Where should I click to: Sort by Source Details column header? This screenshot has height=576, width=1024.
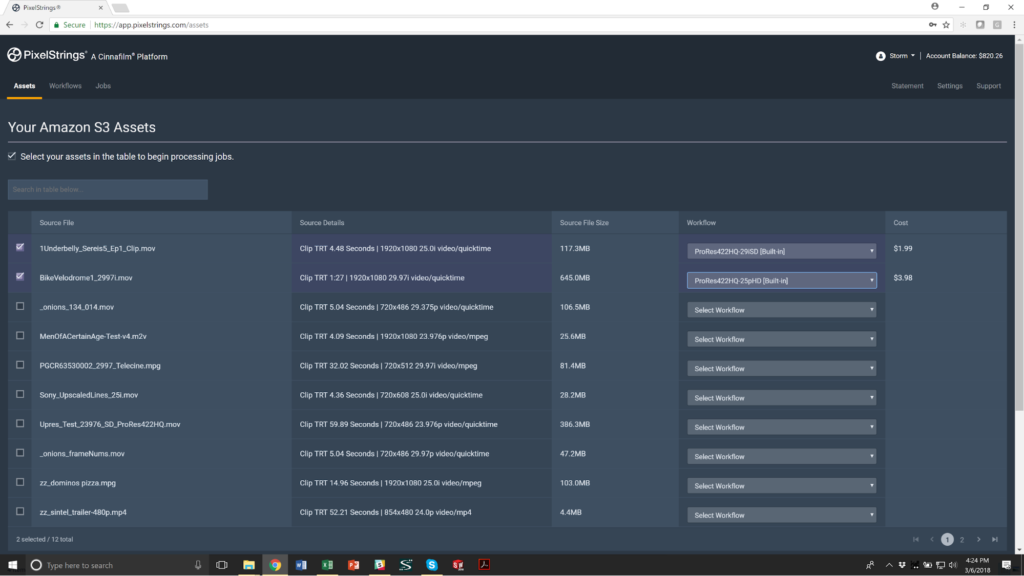[322, 223]
